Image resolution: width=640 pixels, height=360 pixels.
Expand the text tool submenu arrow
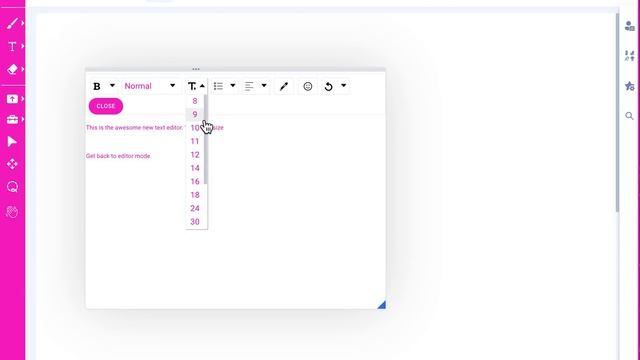22,46
